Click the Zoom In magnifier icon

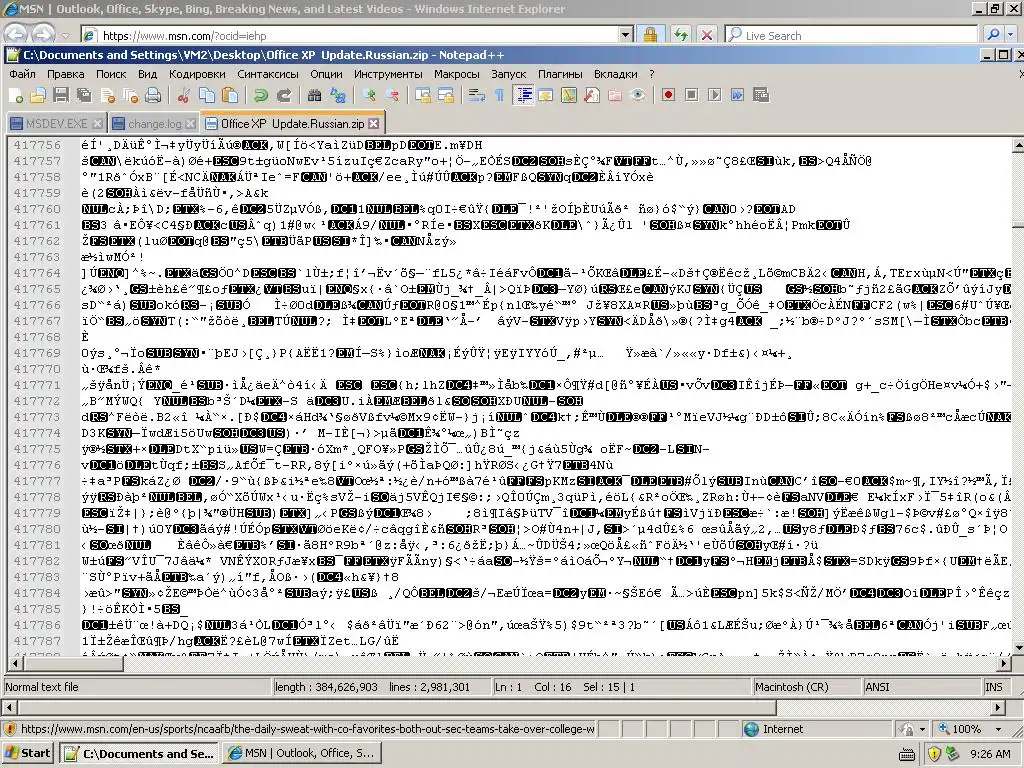tap(369, 95)
